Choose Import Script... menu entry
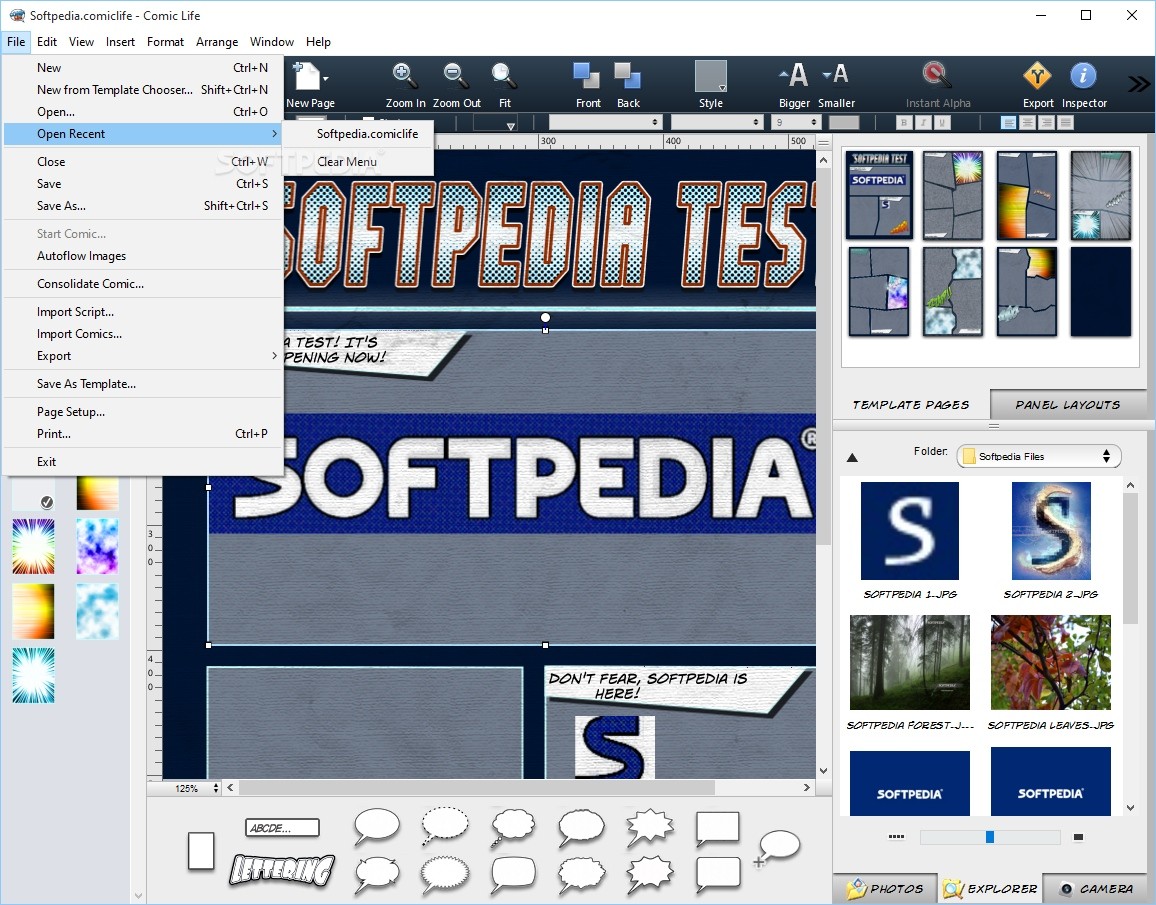 (x=143, y=312)
